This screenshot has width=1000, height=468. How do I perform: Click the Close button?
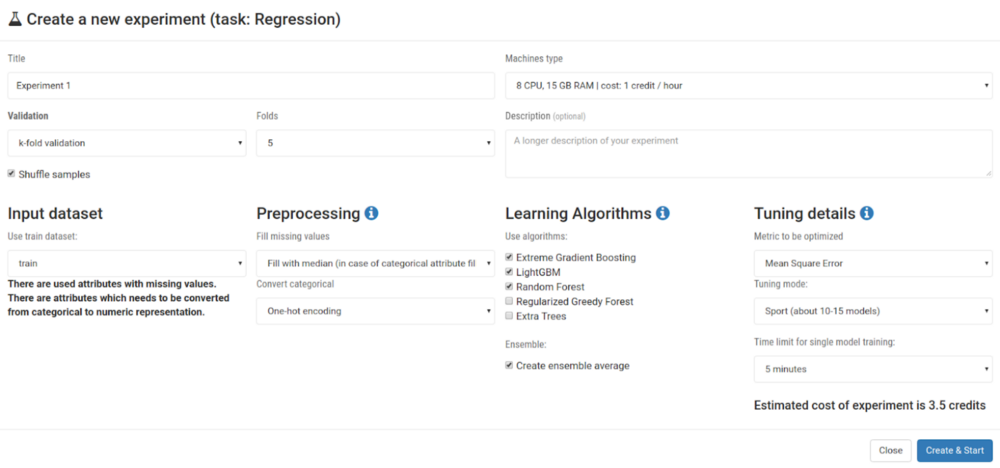coord(890,450)
